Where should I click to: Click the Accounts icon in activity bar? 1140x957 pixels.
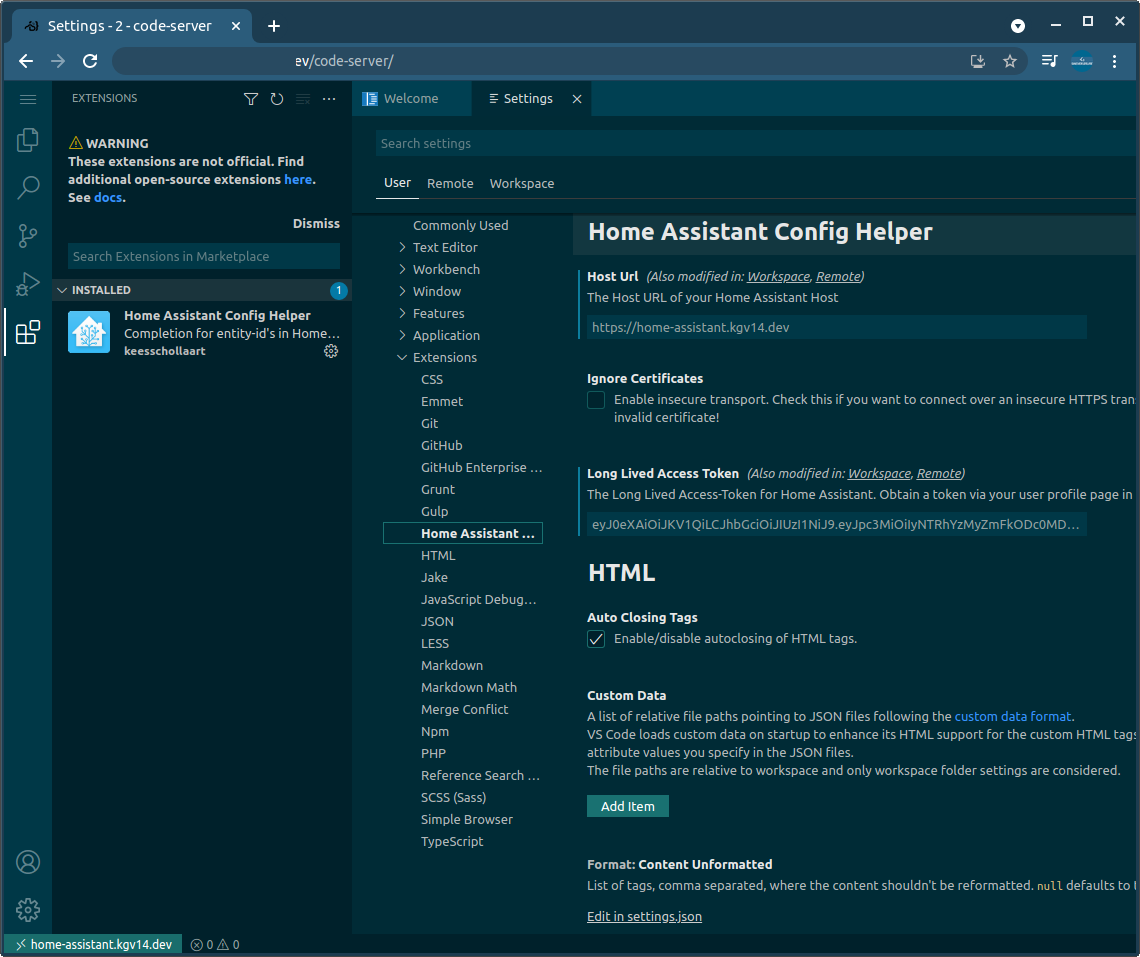28,862
